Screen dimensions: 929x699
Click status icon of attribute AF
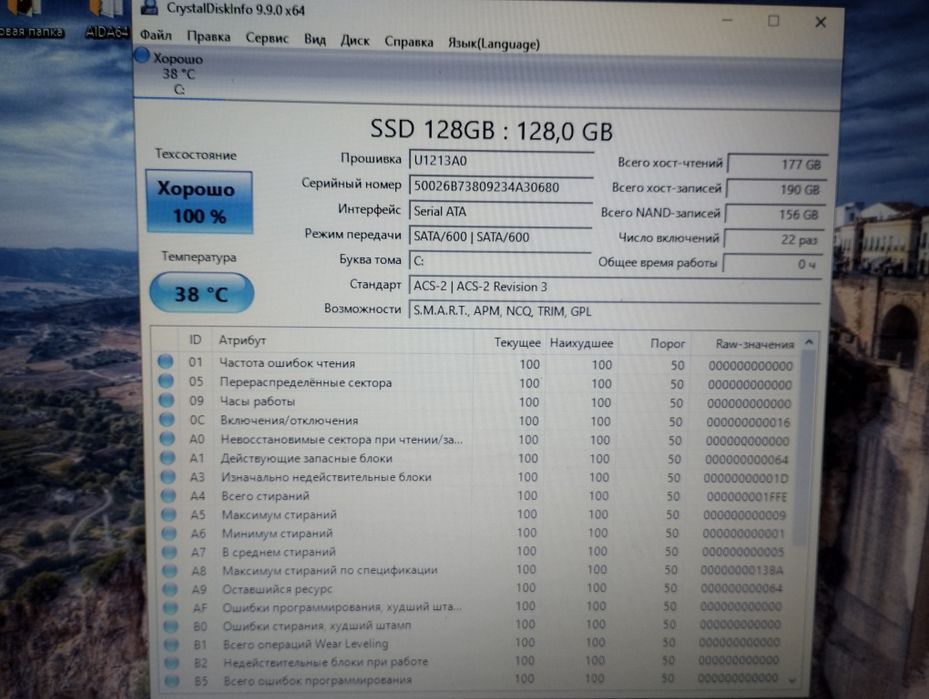tap(171, 608)
